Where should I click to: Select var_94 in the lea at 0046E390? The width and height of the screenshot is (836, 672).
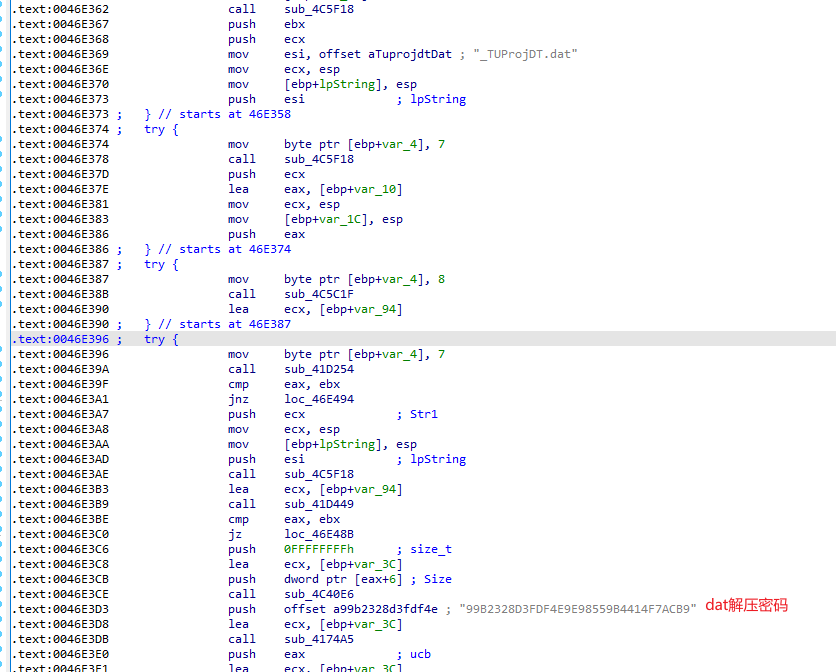pos(375,309)
